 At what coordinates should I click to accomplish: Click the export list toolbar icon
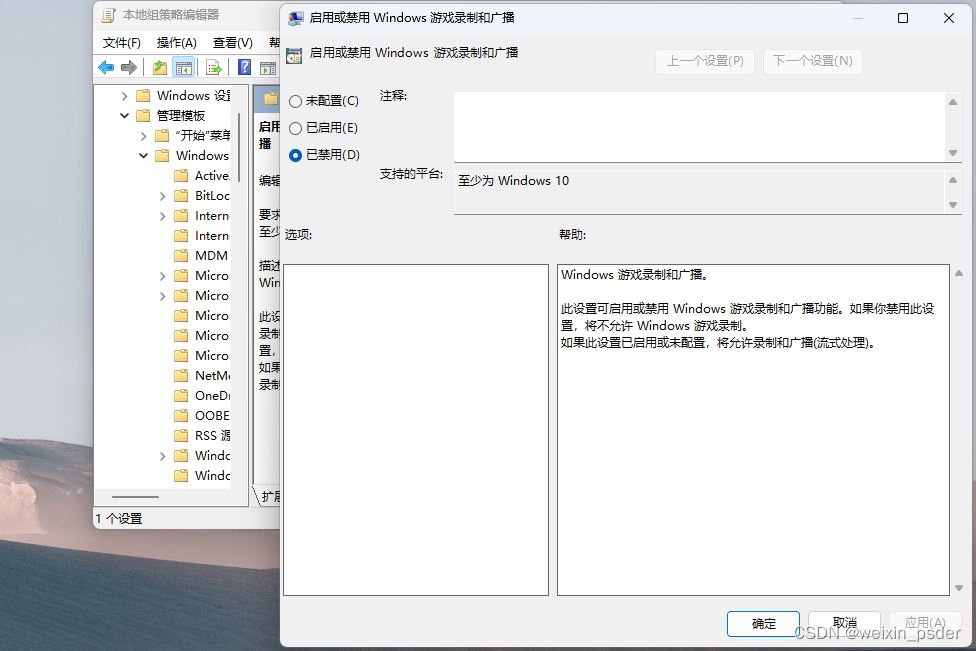pyautogui.click(x=213, y=67)
